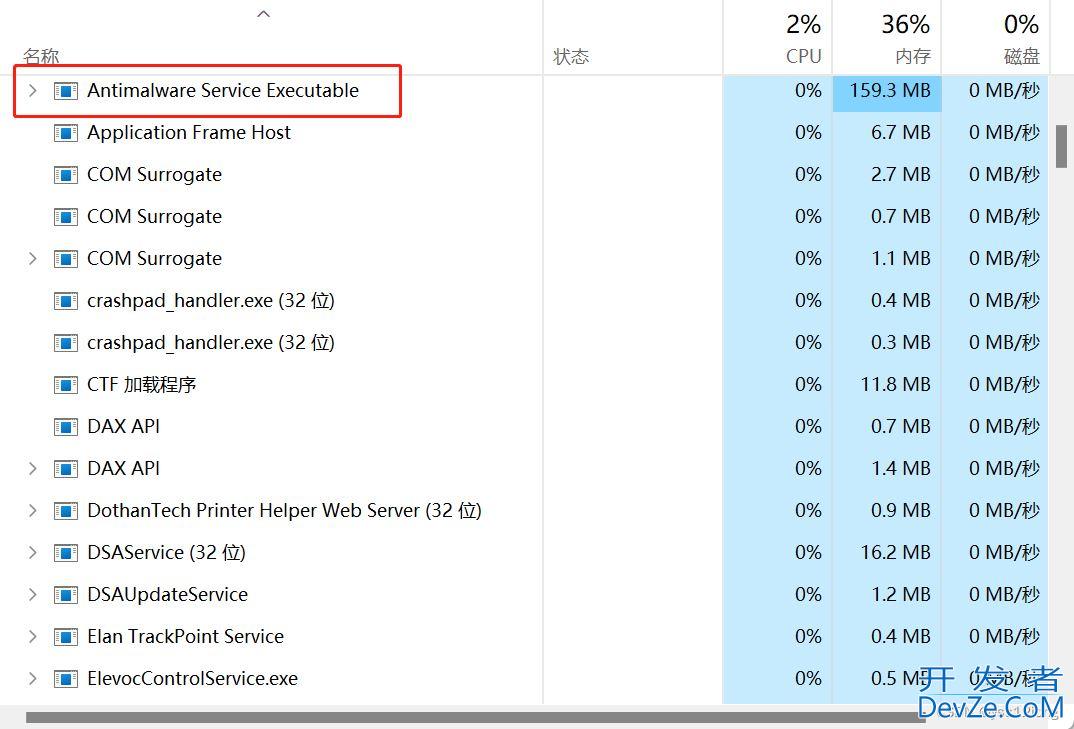This screenshot has height=729, width=1074.
Task: Click the Elan TrackPoint Service icon
Action: pos(66,637)
